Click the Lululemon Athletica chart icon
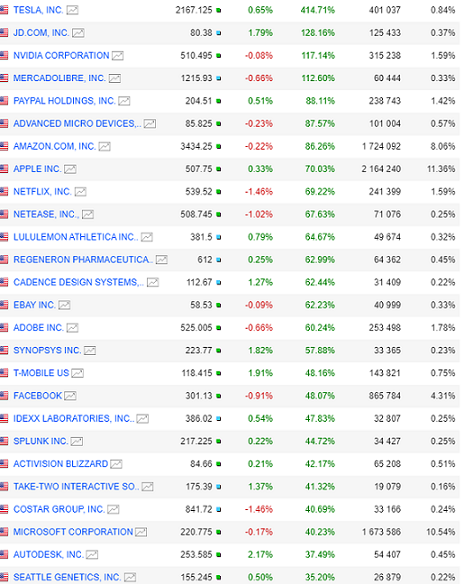Viewport: 464px width, 584px height. click(147, 237)
